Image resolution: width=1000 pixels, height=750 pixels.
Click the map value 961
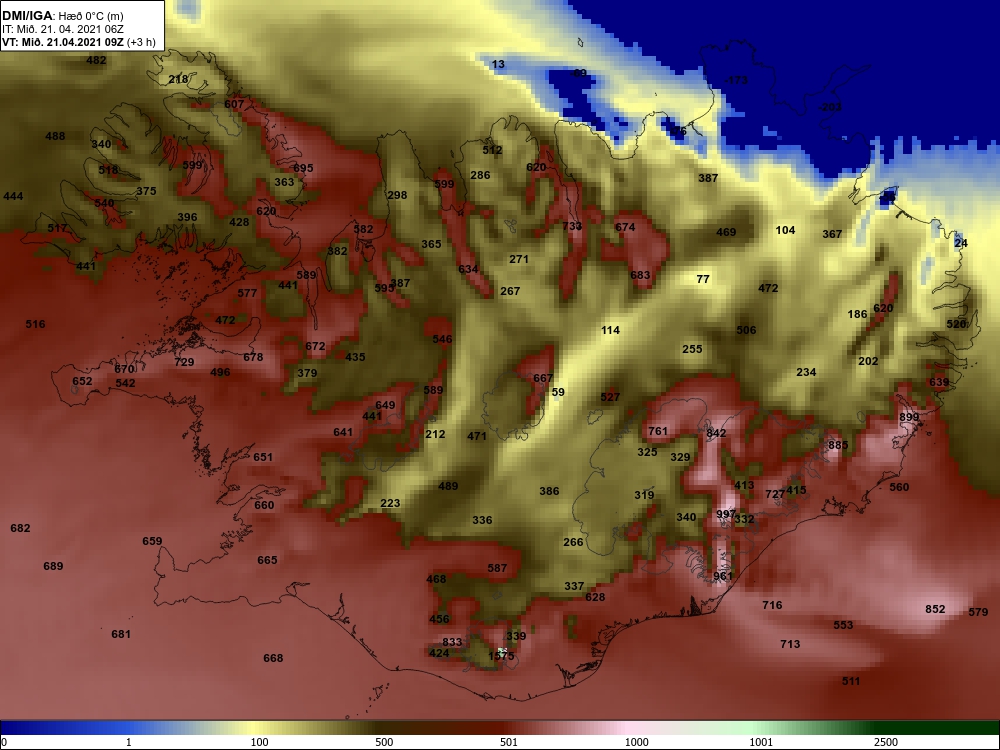[x=723, y=576]
